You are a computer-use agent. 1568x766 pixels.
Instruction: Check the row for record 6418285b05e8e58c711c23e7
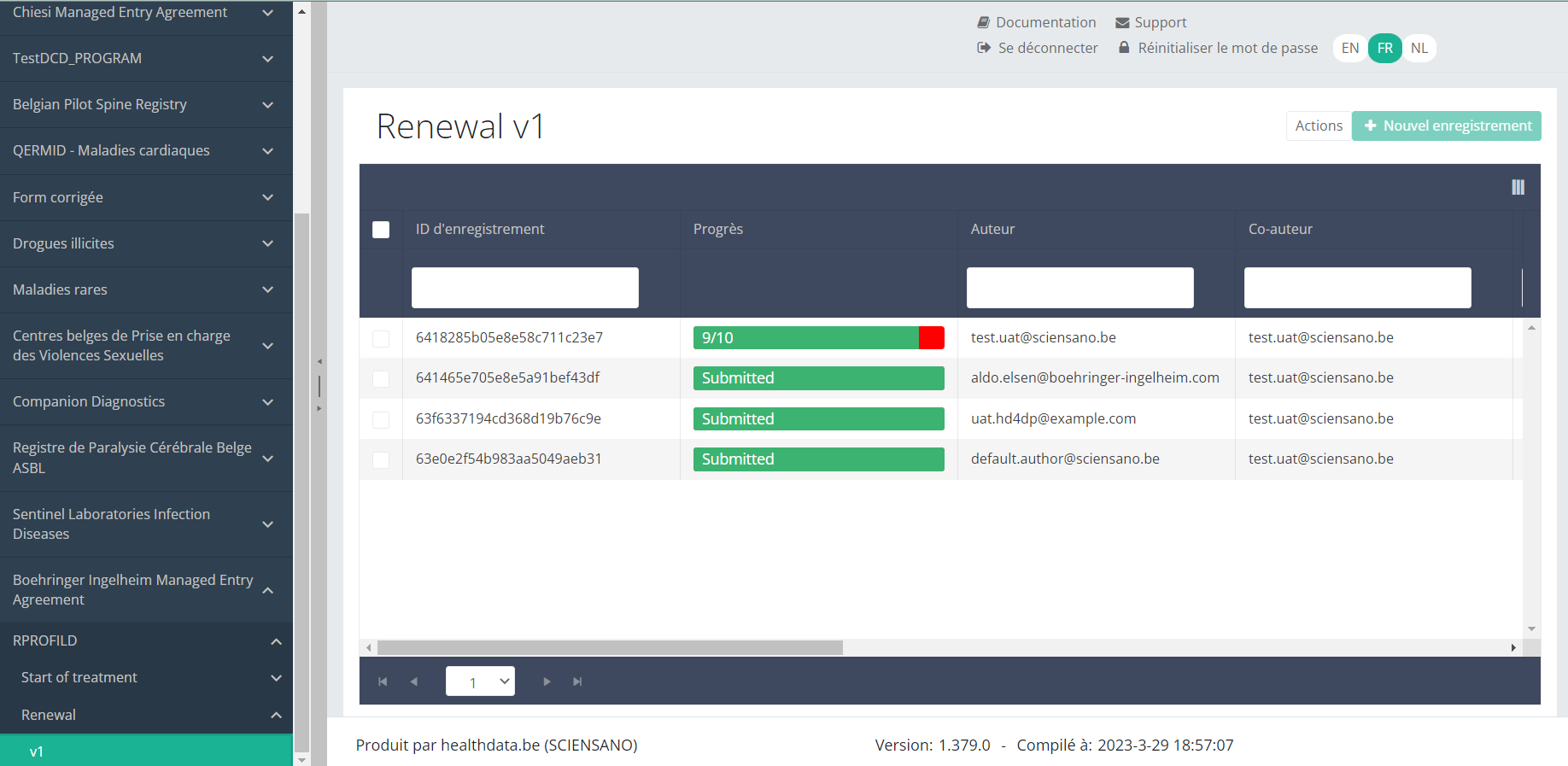[381, 338]
